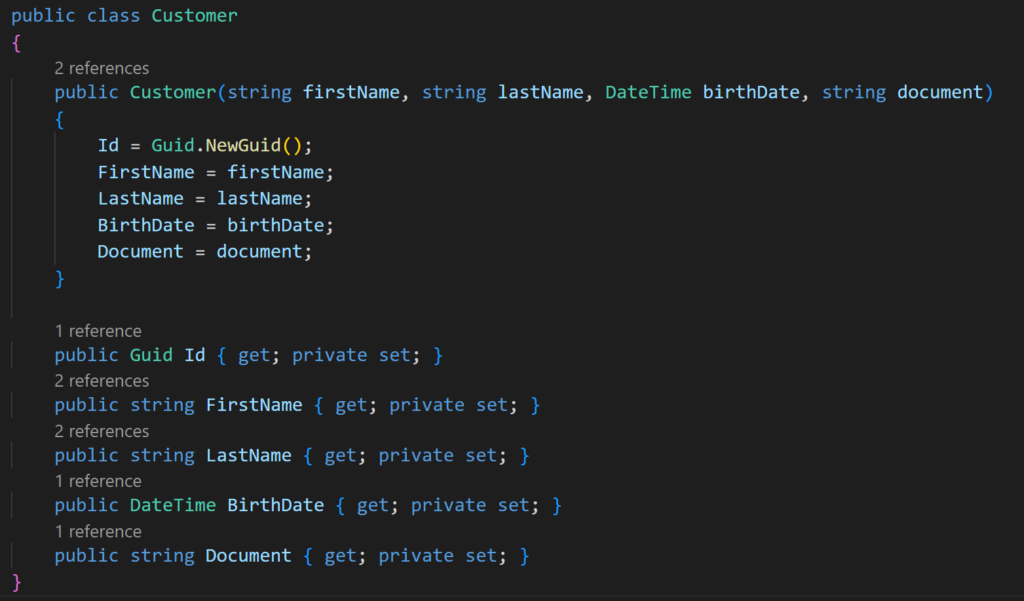Viewport: 1024px width, 601px height.
Task: Click the closing pink brace of the Customer class
Action: [x=17, y=581]
